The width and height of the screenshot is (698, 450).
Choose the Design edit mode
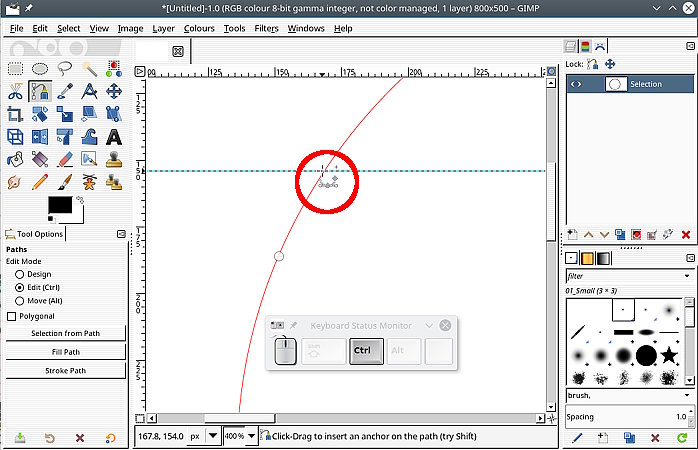pos(19,274)
